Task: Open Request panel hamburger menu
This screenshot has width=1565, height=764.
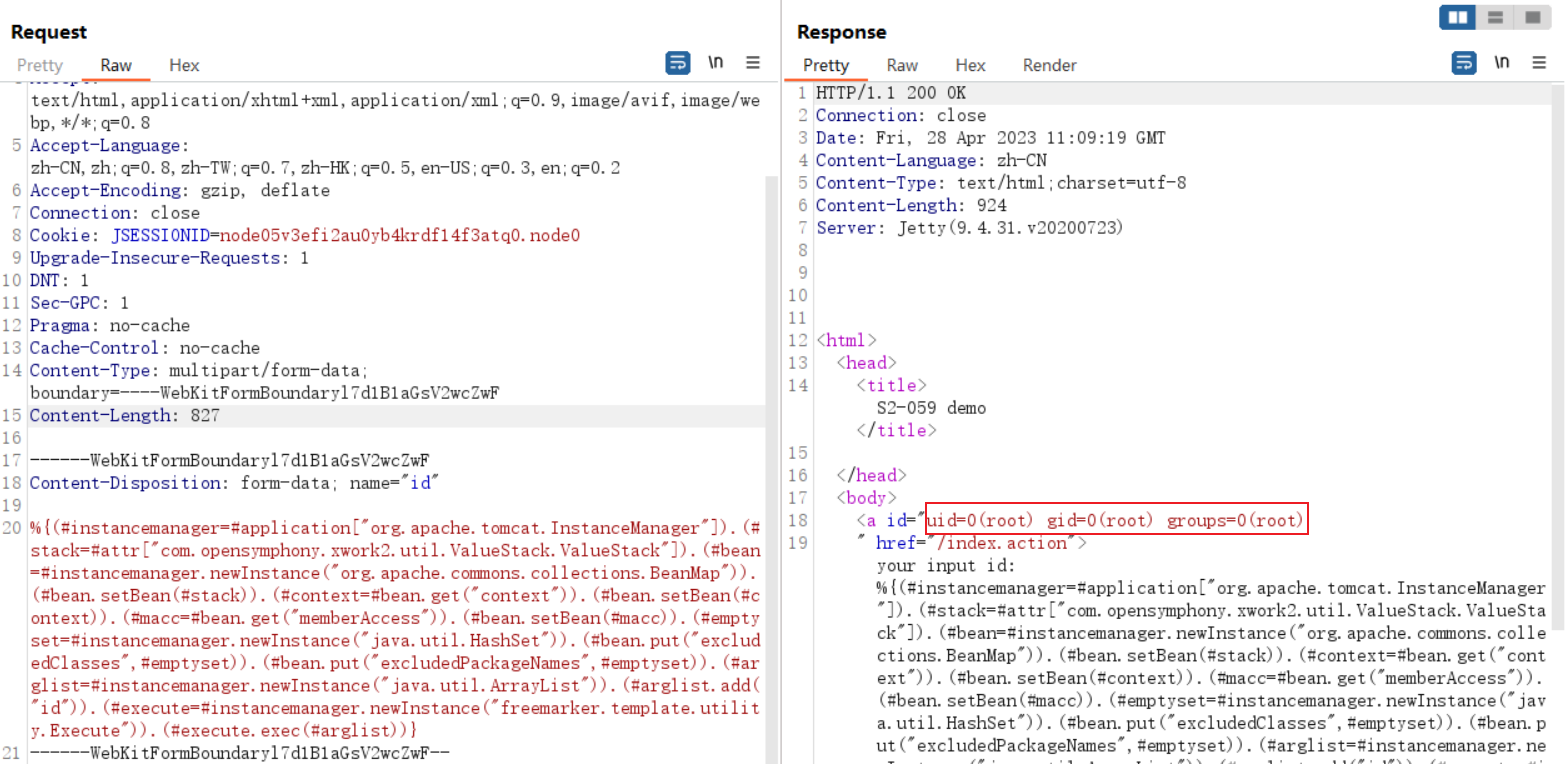Action: click(753, 63)
